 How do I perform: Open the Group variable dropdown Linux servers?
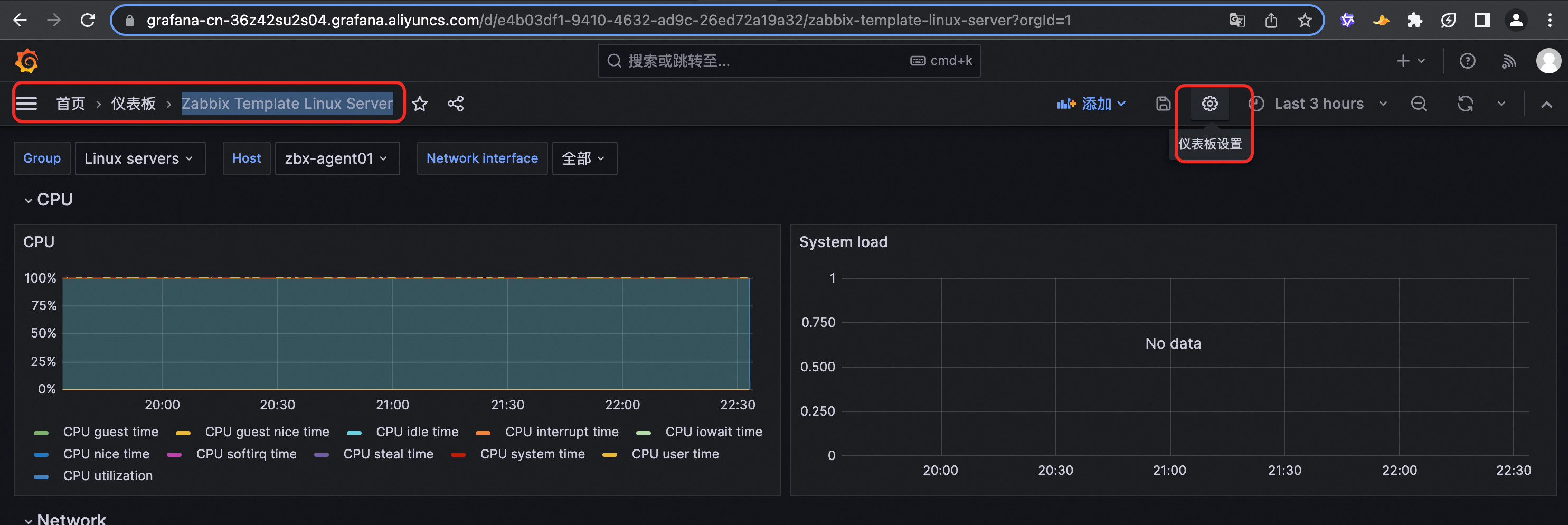coord(140,158)
